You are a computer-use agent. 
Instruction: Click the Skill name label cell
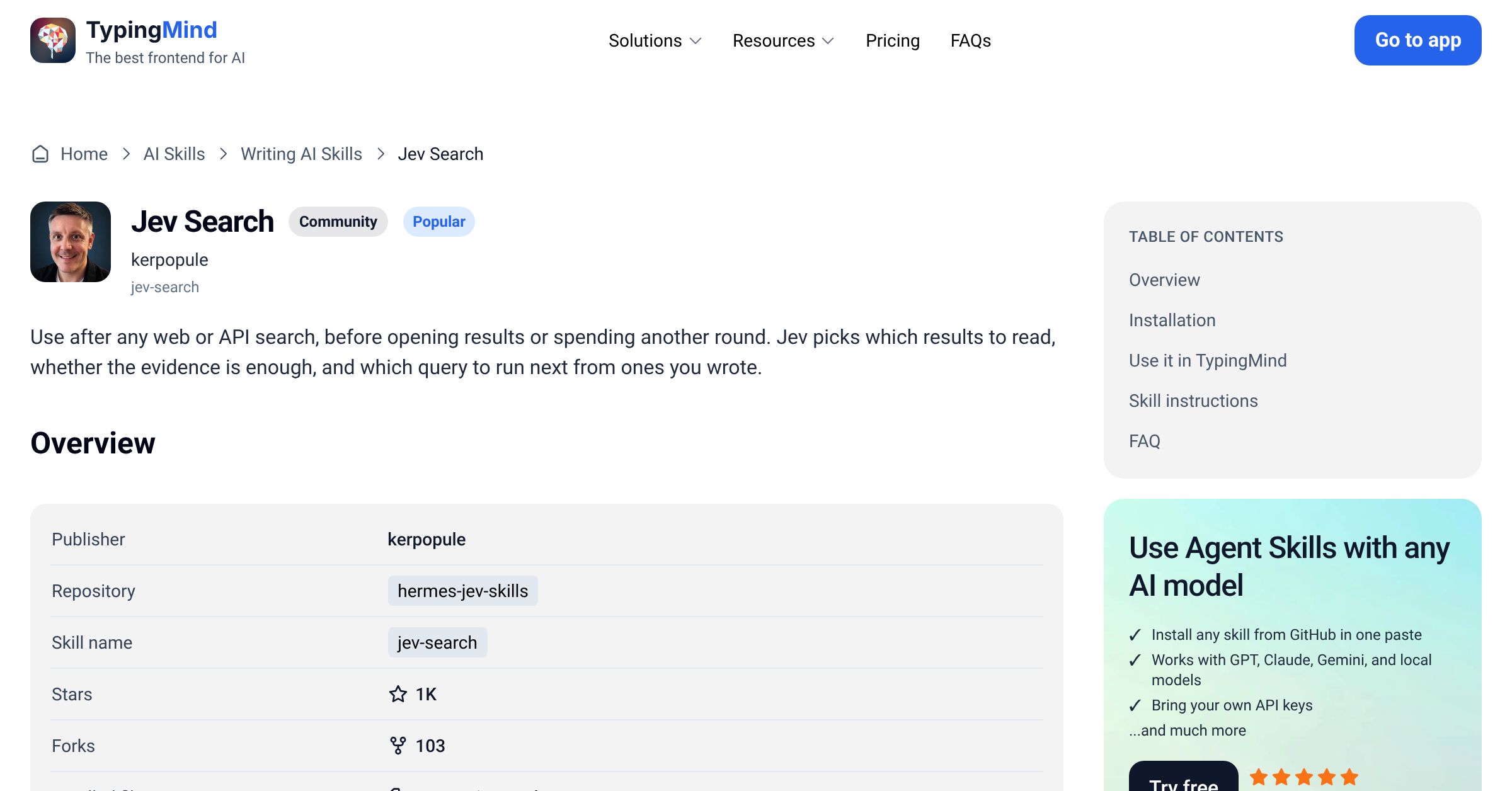tap(92, 642)
